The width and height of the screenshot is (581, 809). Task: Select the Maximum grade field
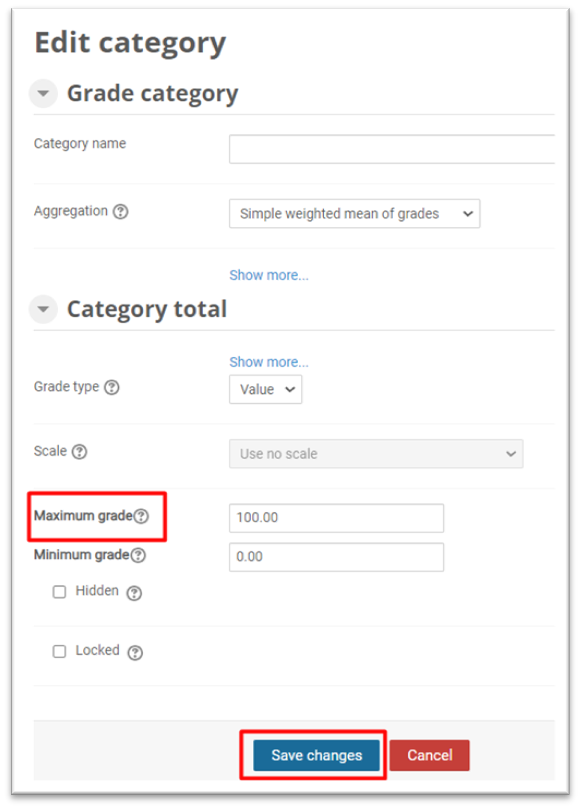click(x=336, y=518)
